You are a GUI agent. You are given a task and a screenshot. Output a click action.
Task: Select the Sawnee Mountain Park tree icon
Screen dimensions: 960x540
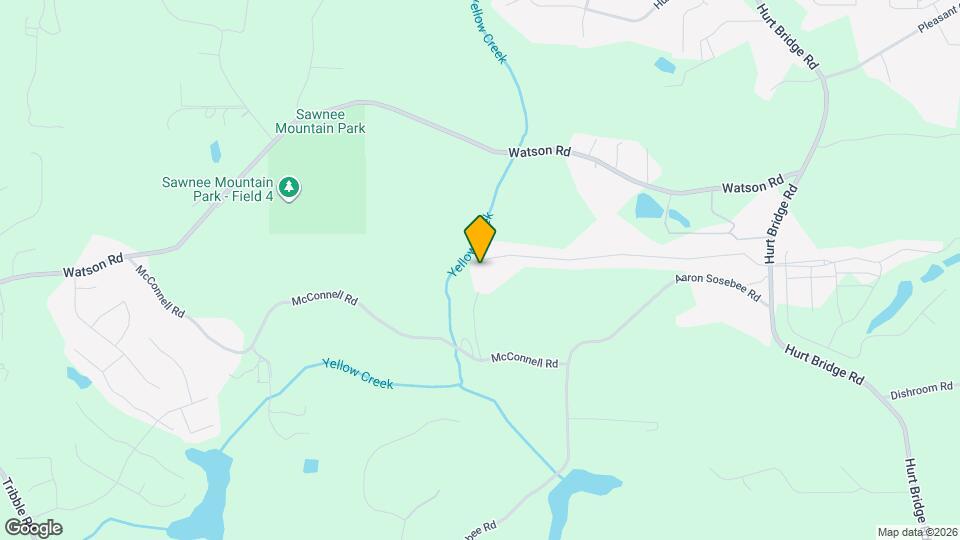point(289,188)
